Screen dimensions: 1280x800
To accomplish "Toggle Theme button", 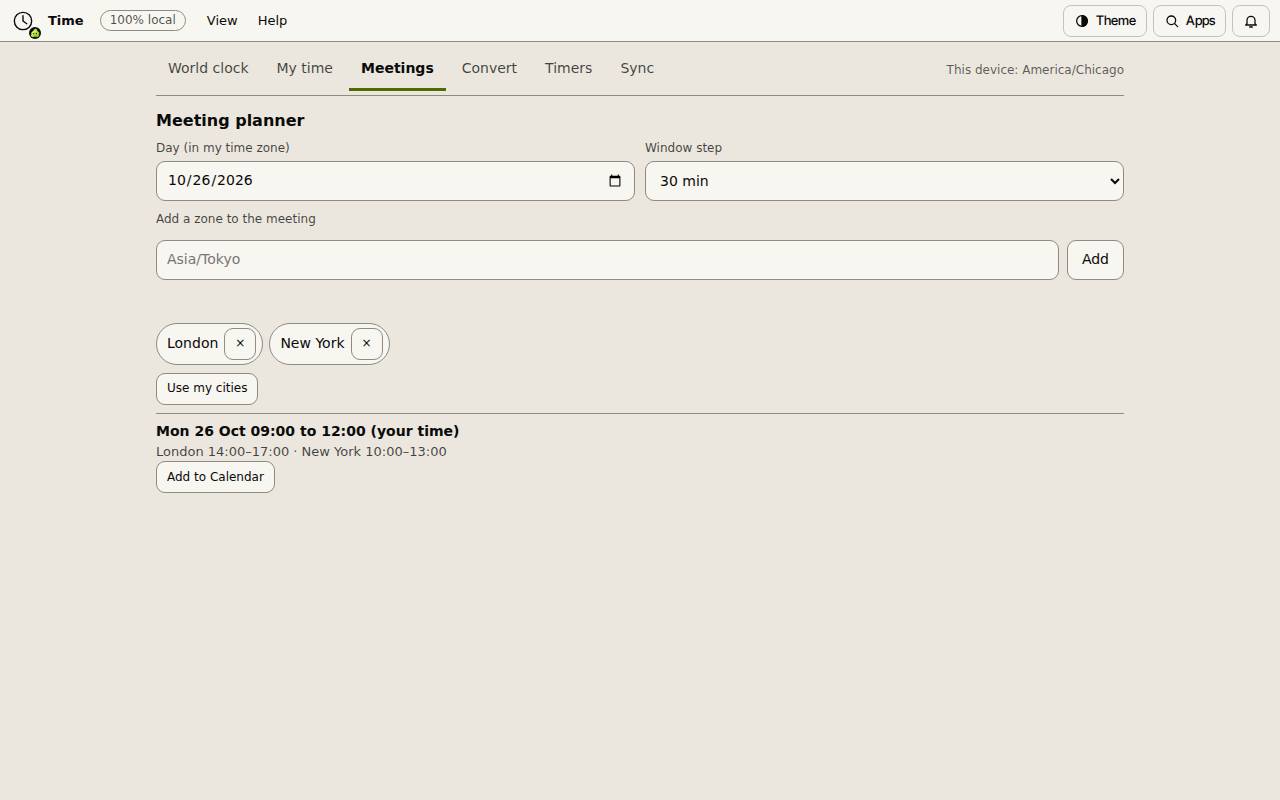I will click(1105, 21).
